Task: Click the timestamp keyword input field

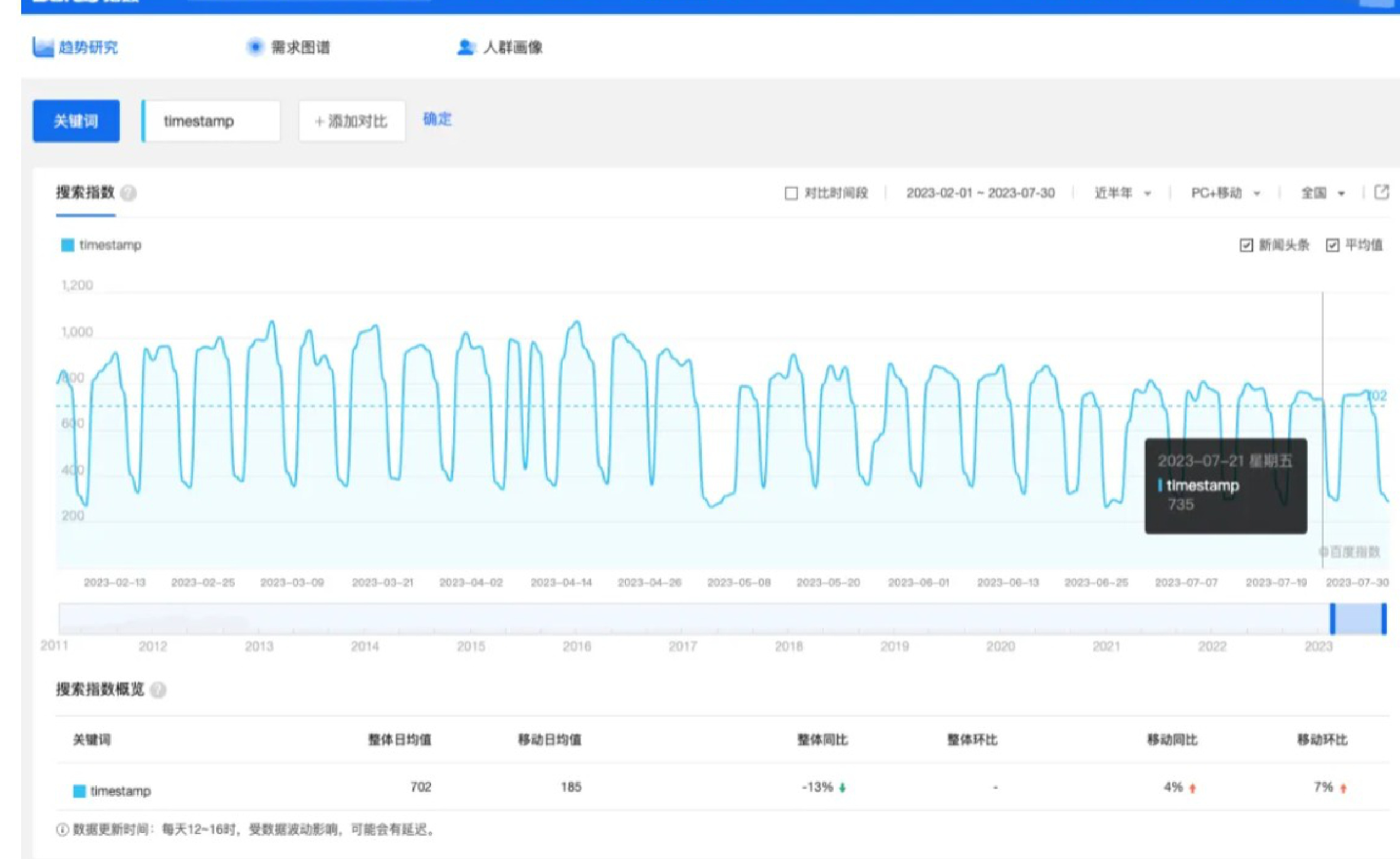Action: click(x=211, y=121)
